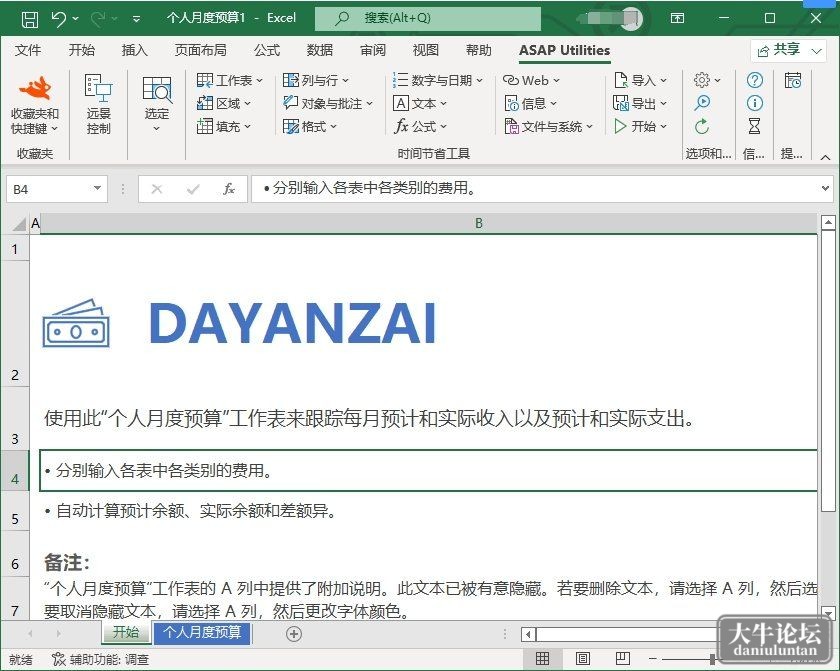Open the 文件 File menu tab

(28, 50)
